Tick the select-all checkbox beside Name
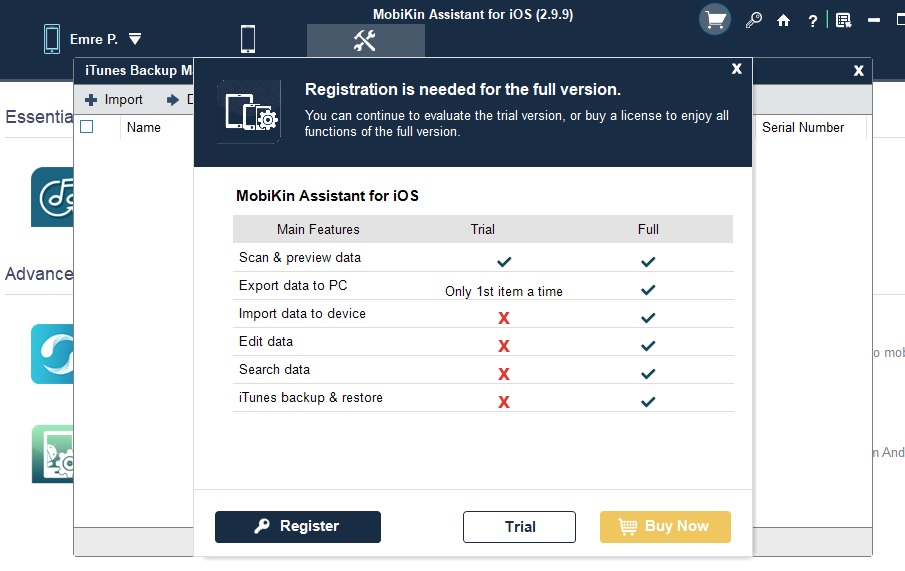 coord(87,126)
